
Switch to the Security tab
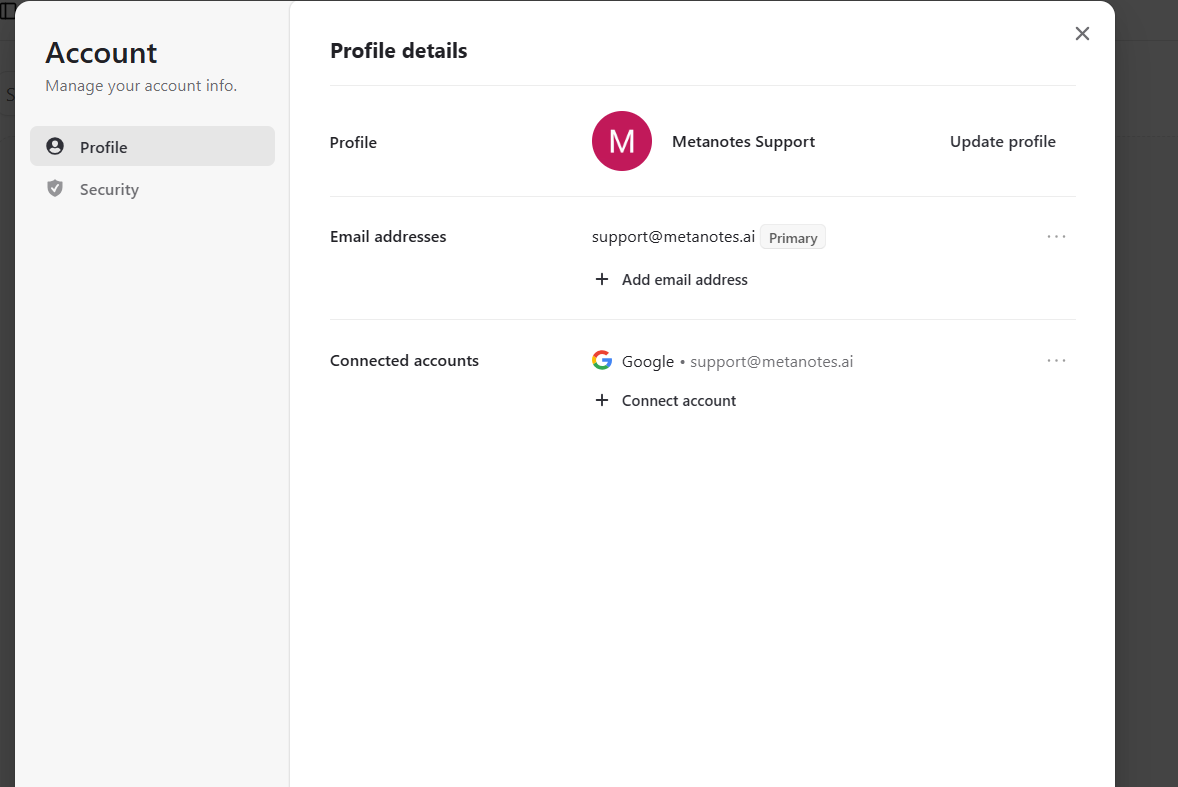(x=153, y=188)
